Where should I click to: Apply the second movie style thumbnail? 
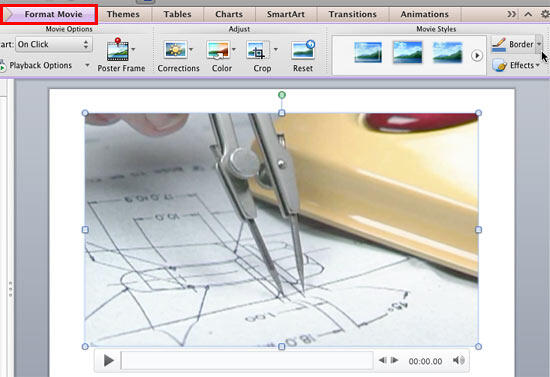click(408, 53)
